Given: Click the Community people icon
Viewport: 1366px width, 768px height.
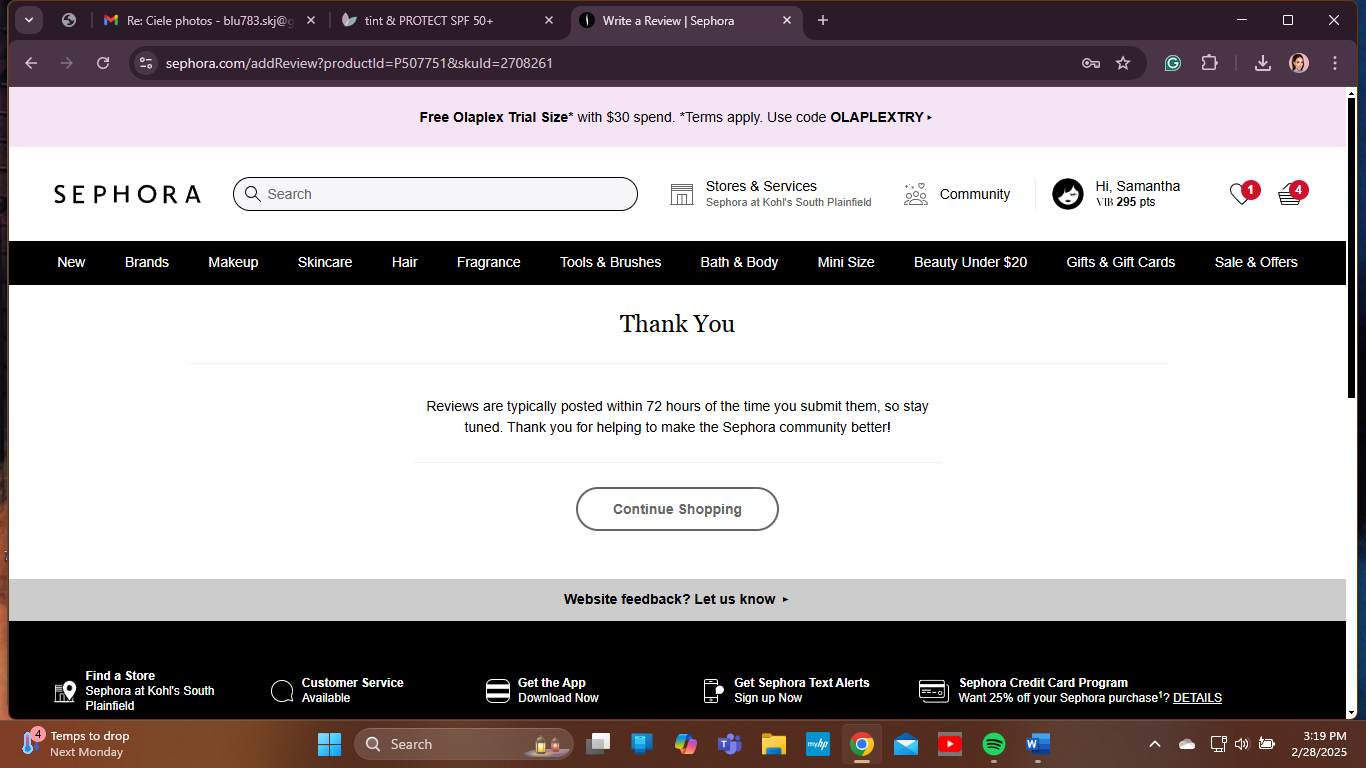Looking at the screenshot, I should point(915,194).
